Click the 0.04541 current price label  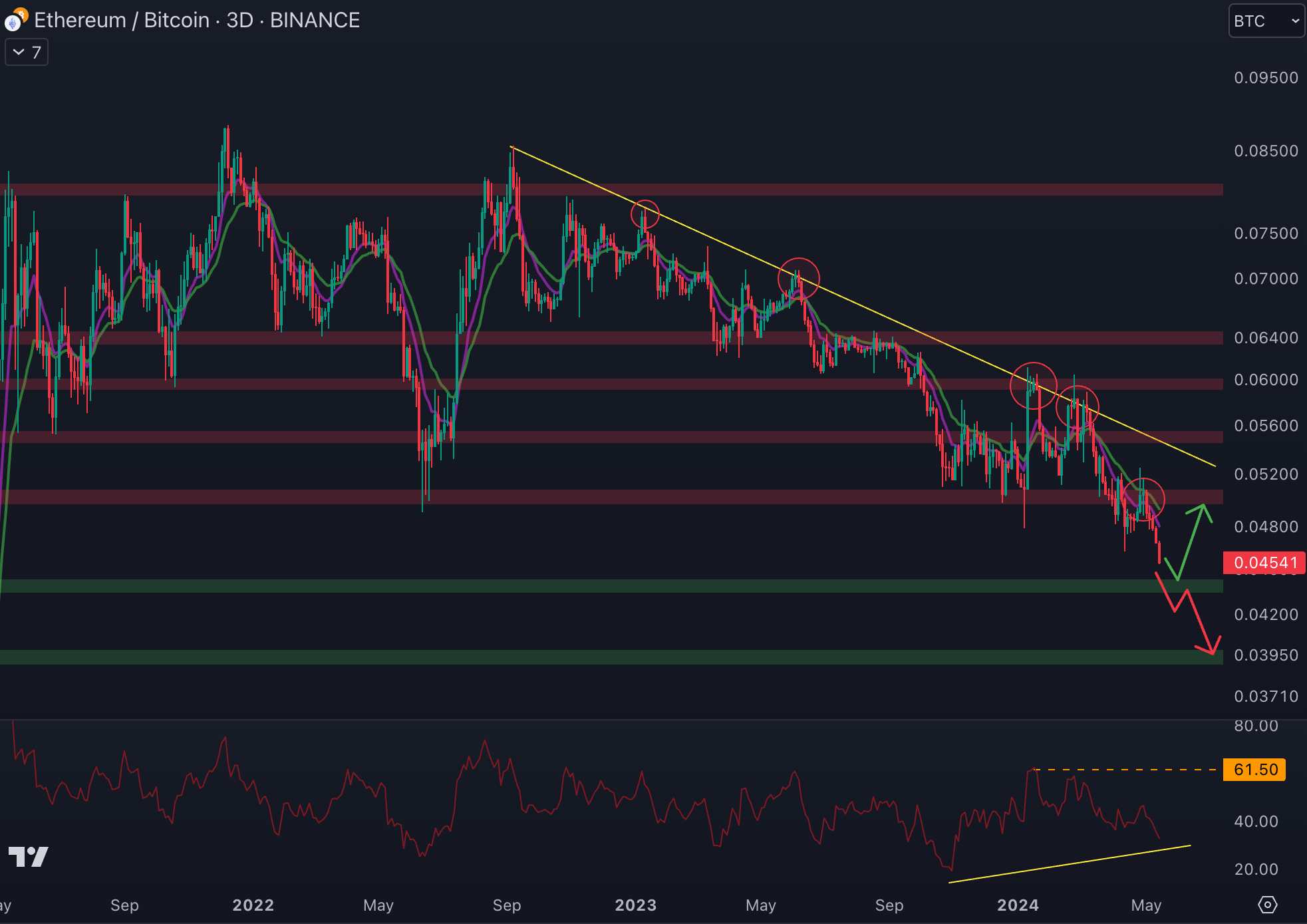point(1264,563)
